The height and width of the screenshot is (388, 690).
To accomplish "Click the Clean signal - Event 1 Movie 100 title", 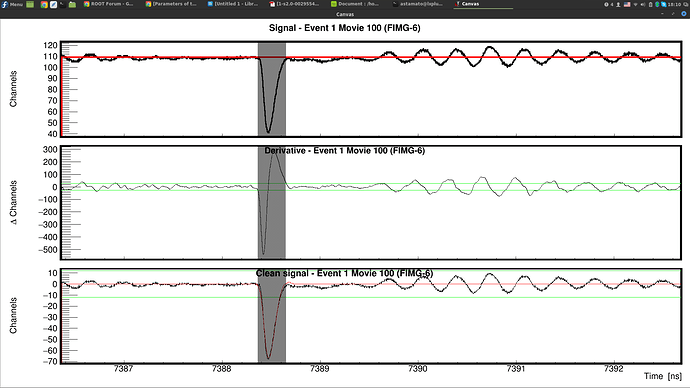I will click(345, 273).
